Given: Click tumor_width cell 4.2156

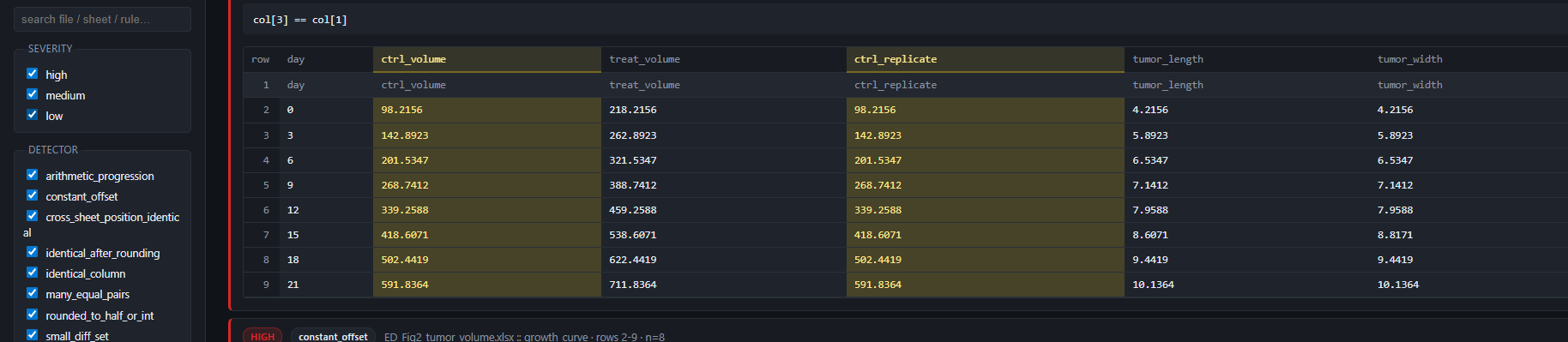Looking at the screenshot, I should (x=1468, y=110).
